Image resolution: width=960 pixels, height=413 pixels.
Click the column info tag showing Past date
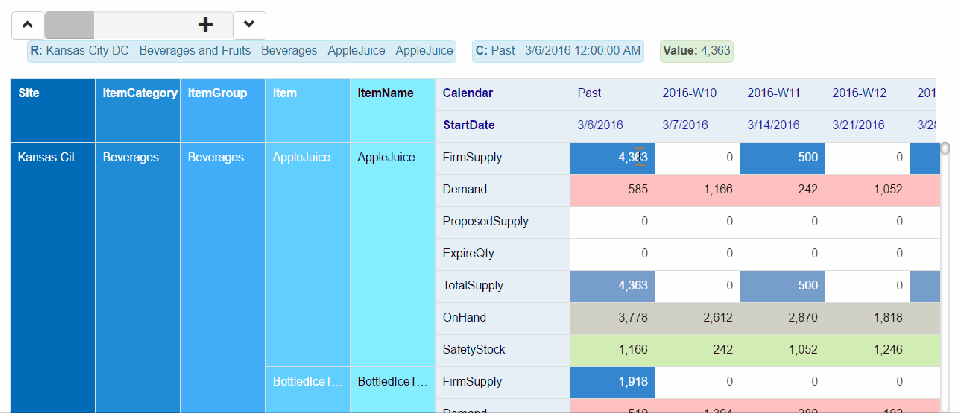559,50
